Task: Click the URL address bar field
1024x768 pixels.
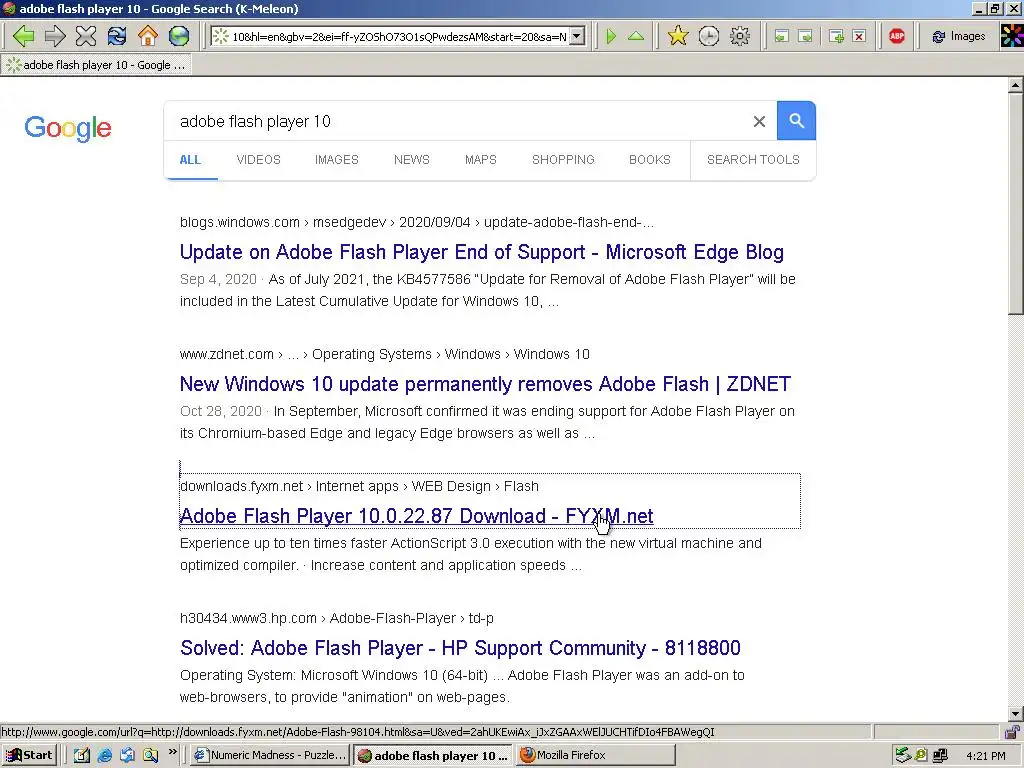Action: (x=398, y=36)
